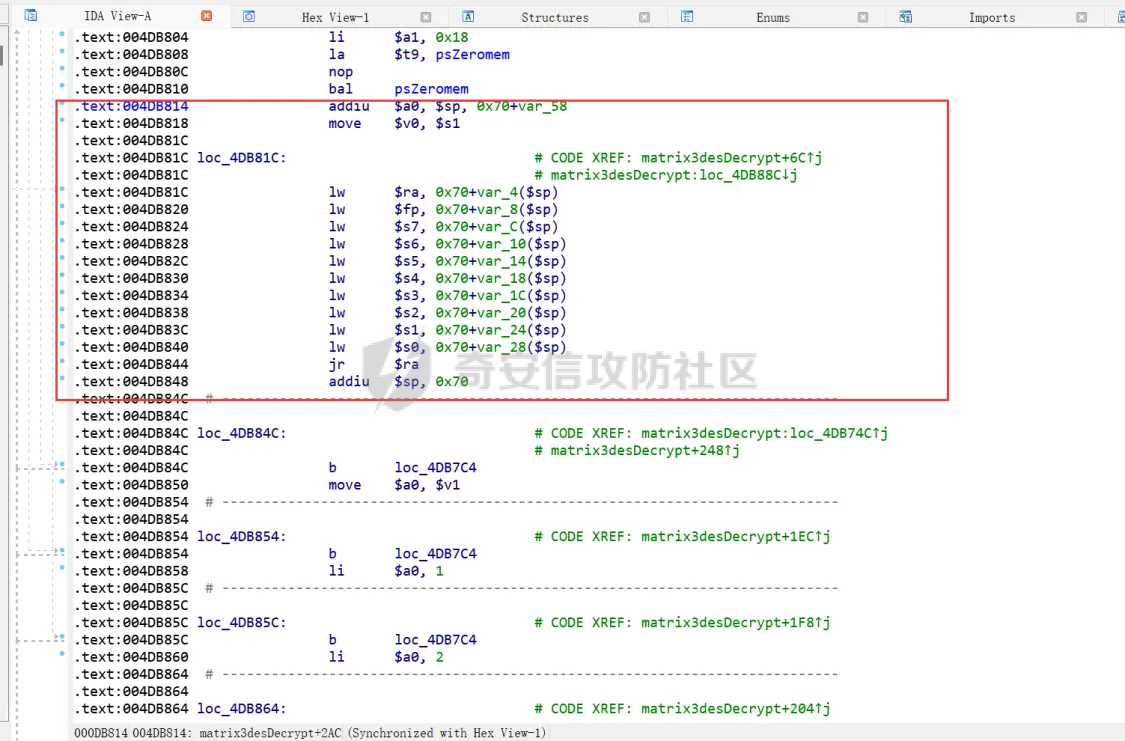Toggle breakpoint dot at address 004DB858
Image resolution: width=1125 pixels, height=741 pixels.
click(x=62, y=571)
